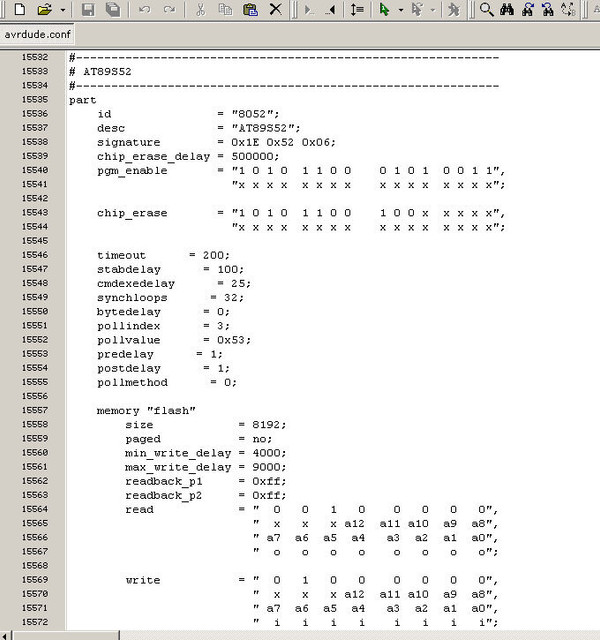Click the magnifier Search icon
Image resolution: width=600 pixels, height=640 pixels.
point(486,9)
